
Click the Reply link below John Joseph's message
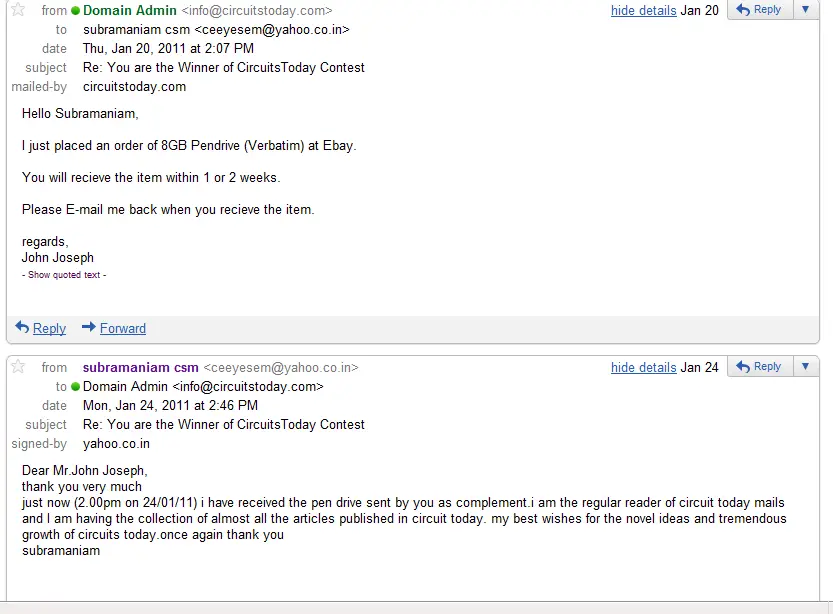coord(49,328)
